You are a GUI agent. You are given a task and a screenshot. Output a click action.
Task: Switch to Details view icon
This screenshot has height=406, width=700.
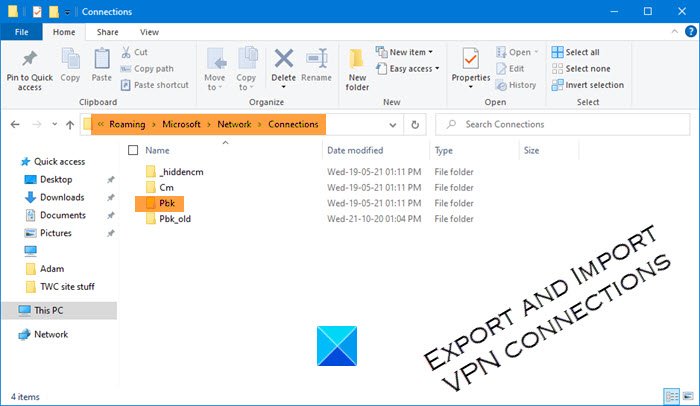[671, 396]
